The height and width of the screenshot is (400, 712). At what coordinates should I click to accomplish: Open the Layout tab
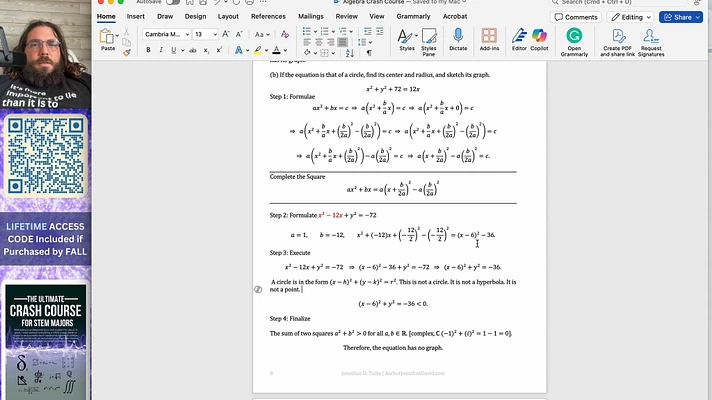[228, 16]
